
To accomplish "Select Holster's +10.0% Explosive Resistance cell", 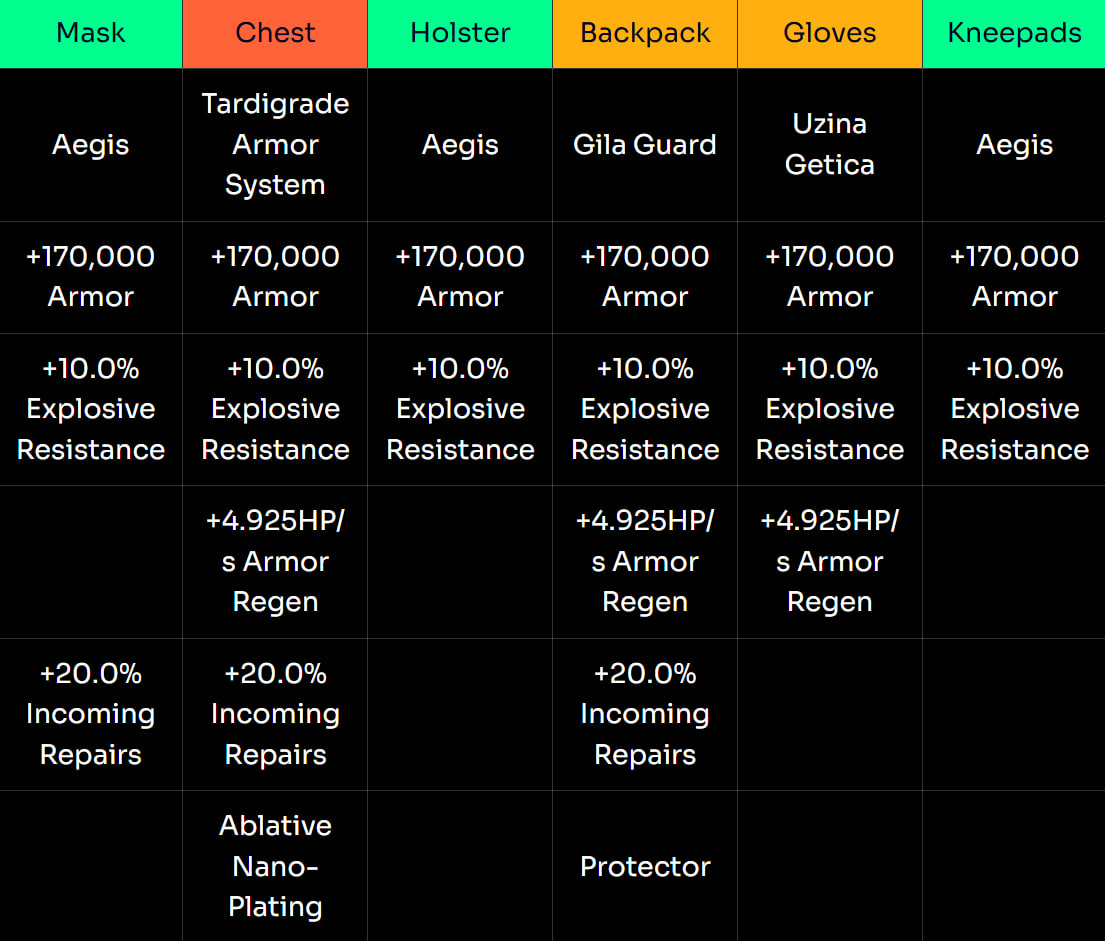I will click(460, 409).
